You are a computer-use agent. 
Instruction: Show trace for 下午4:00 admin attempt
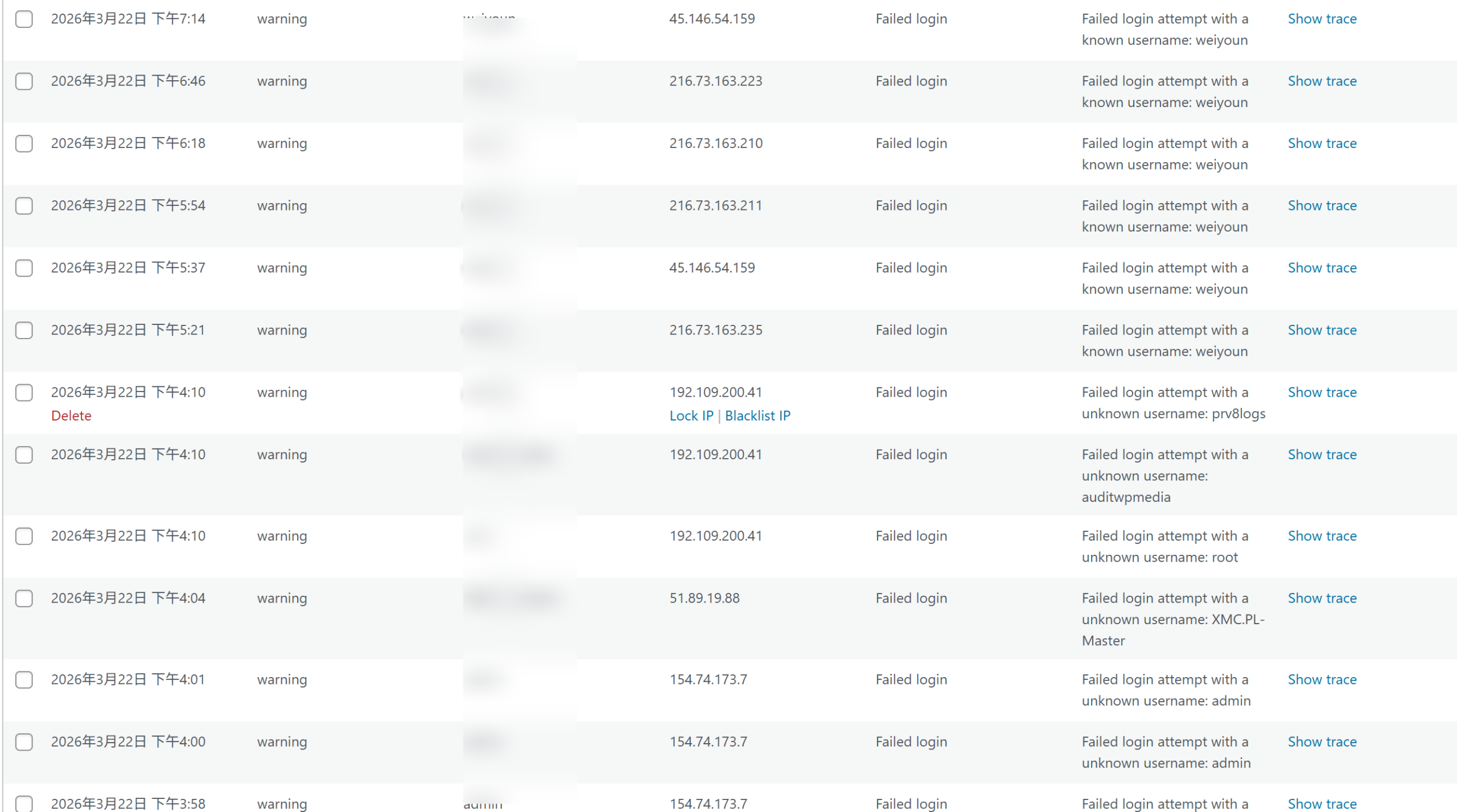tap(1322, 742)
